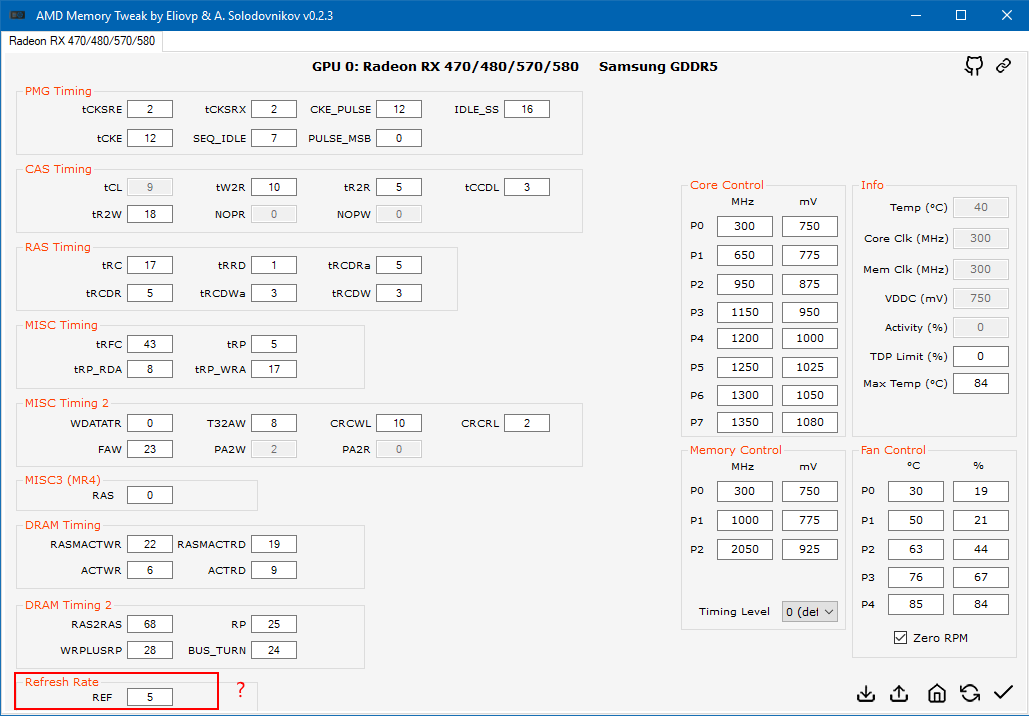Click the tRCDRa input field
The height and width of the screenshot is (716, 1029).
[x=399, y=266]
